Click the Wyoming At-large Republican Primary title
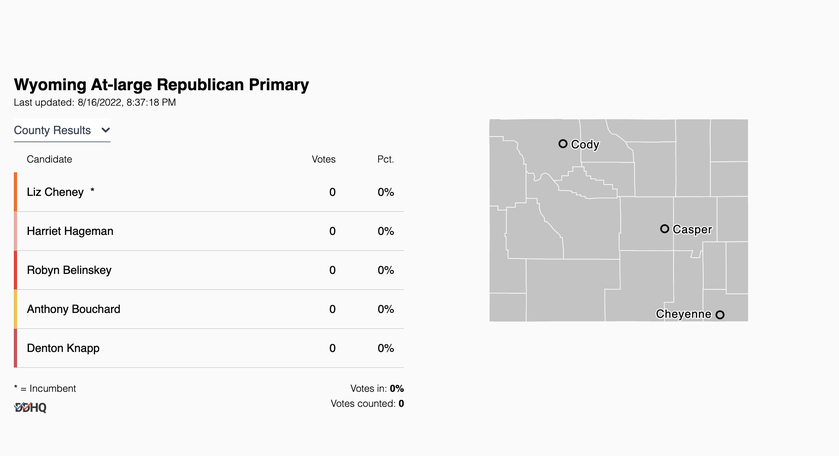The width and height of the screenshot is (839, 456). [162, 85]
